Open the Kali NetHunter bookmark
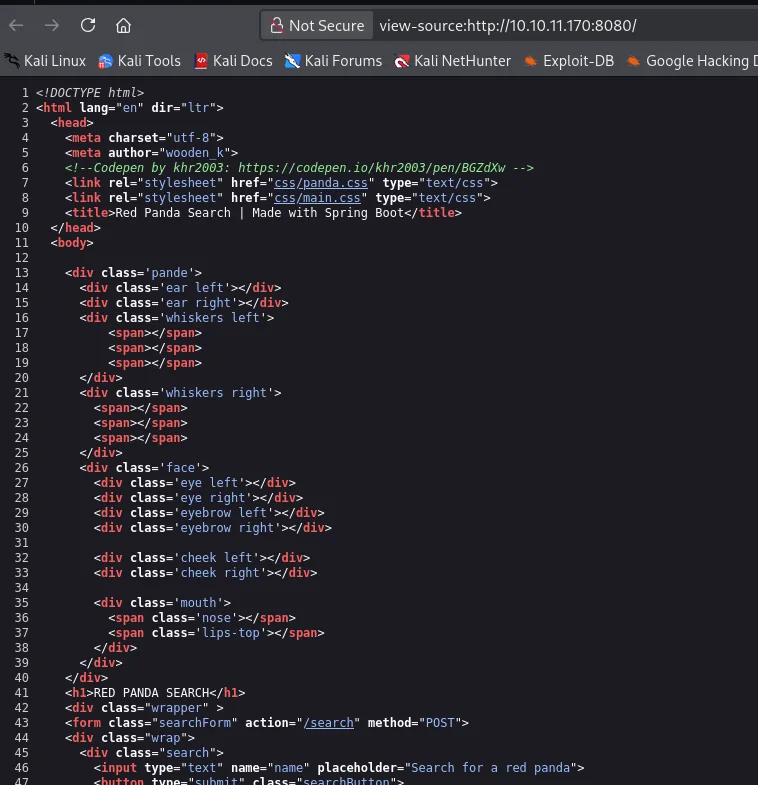This screenshot has width=758, height=785. [453, 61]
